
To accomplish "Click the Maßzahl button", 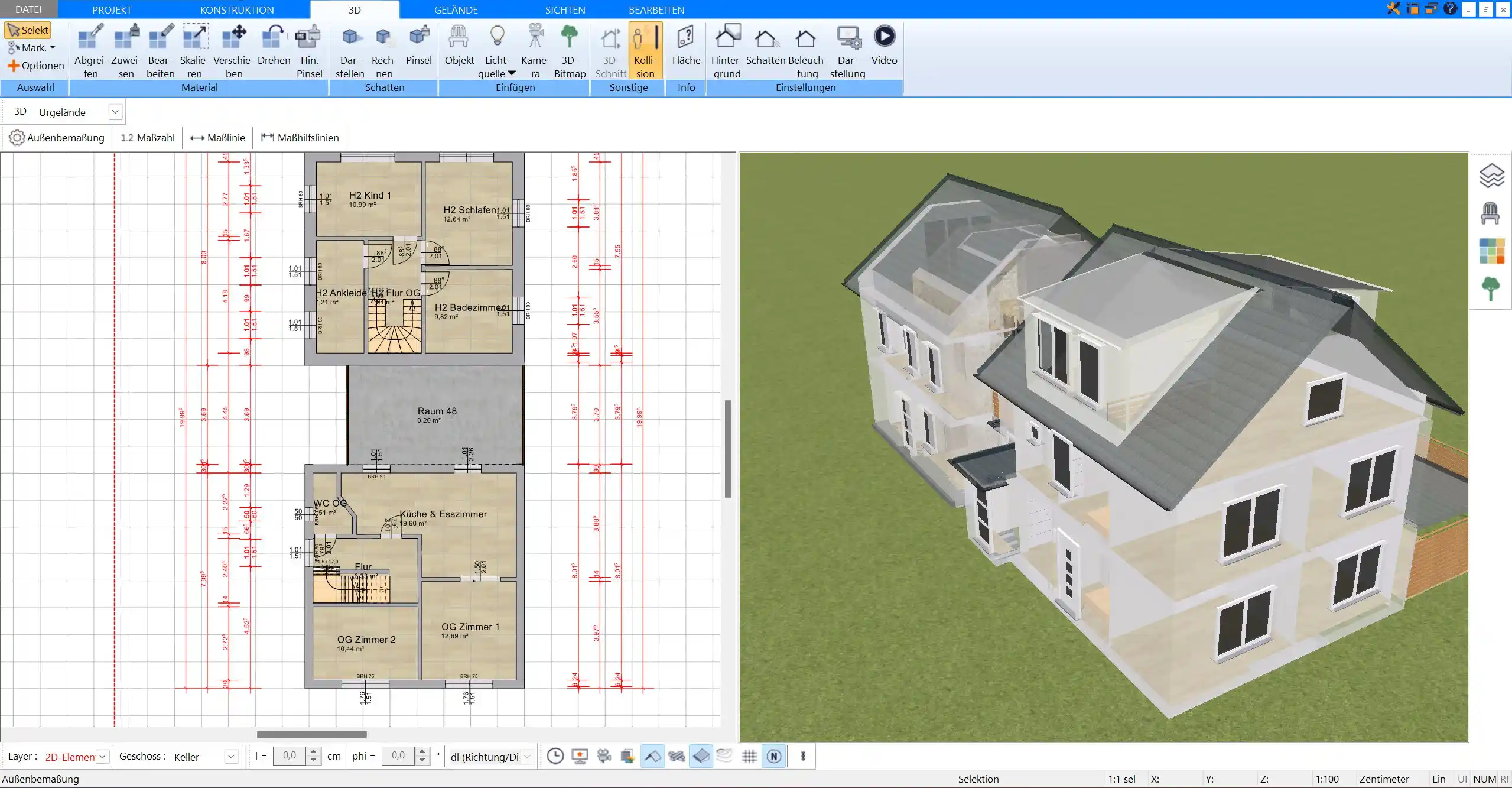I will (148, 138).
